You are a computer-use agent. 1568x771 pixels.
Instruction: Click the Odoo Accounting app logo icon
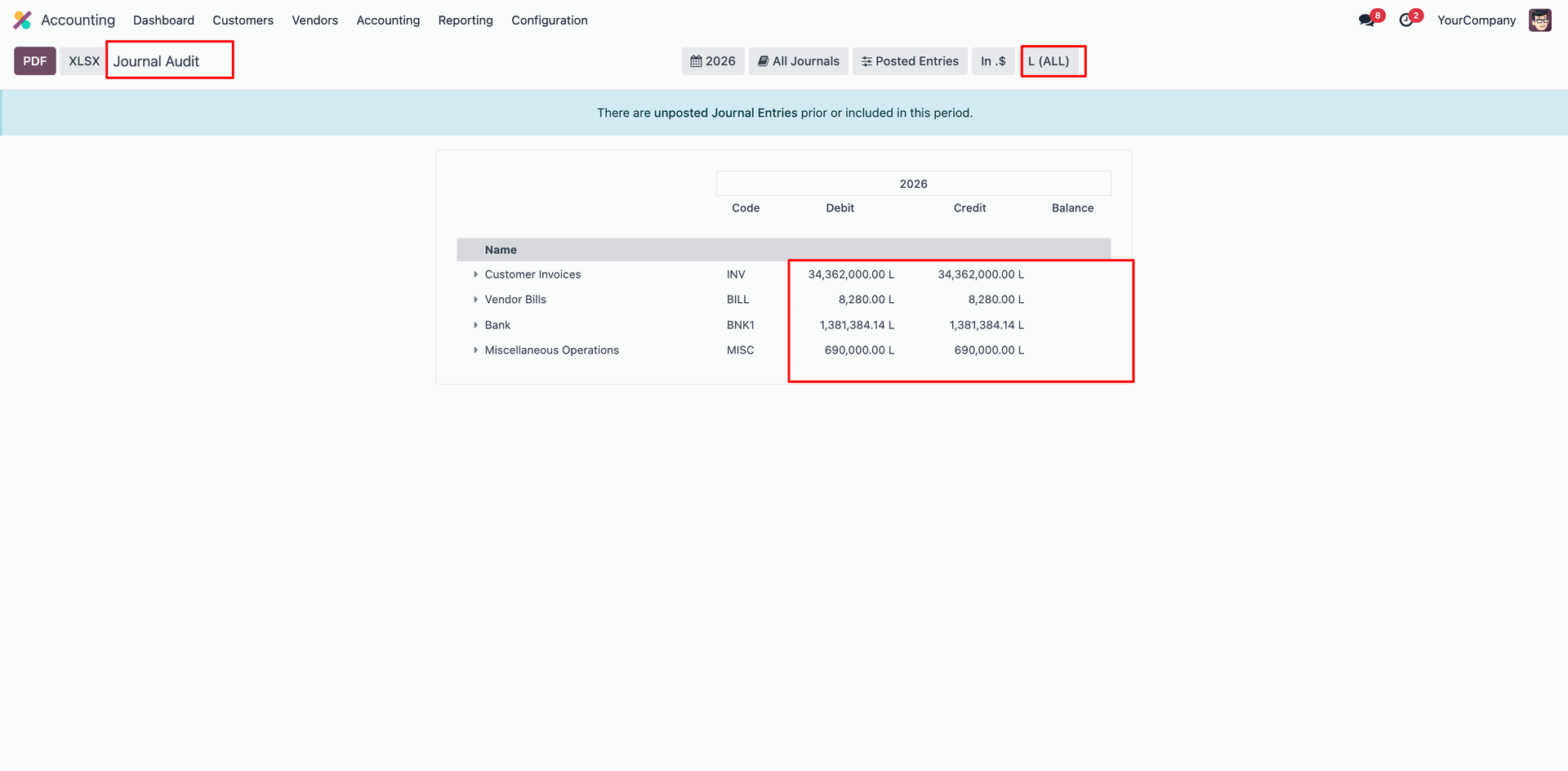[x=23, y=20]
